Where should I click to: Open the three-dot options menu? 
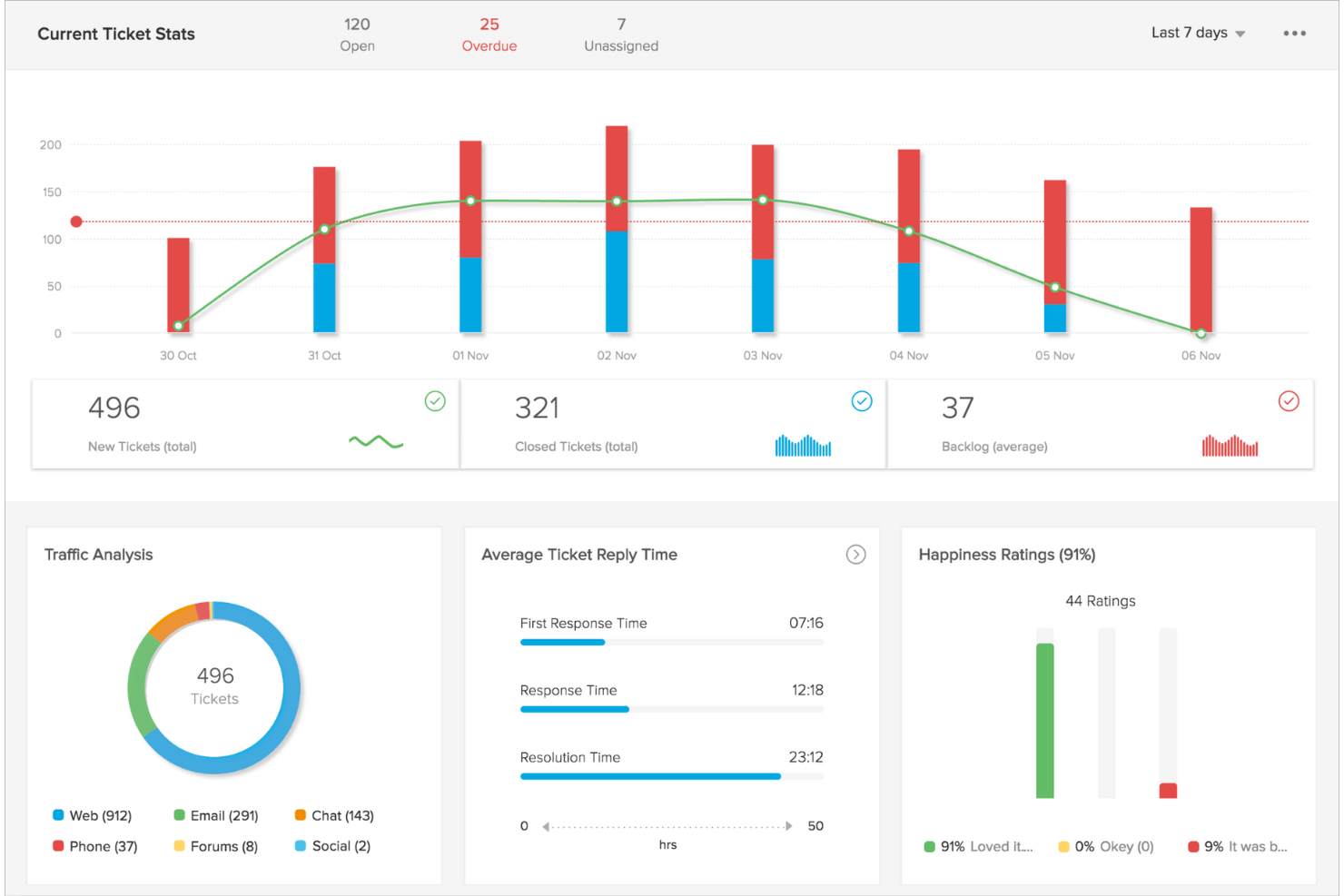point(1295,33)
